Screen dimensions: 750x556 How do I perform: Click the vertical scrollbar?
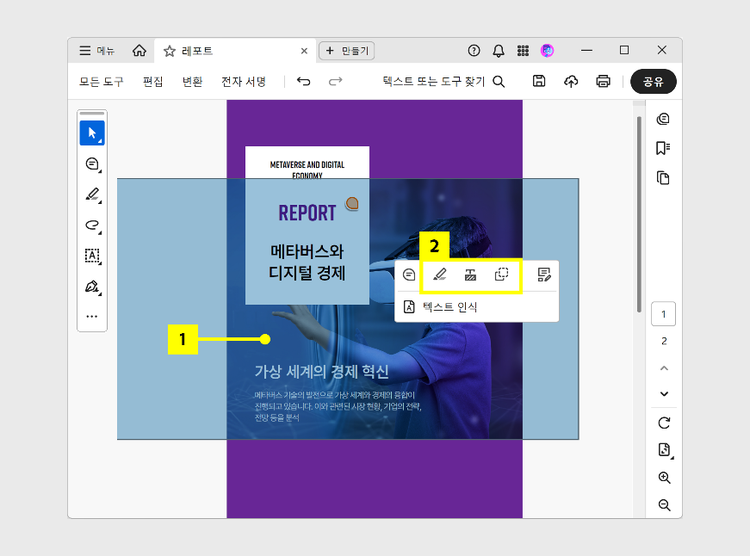click(x=639, y=214)
